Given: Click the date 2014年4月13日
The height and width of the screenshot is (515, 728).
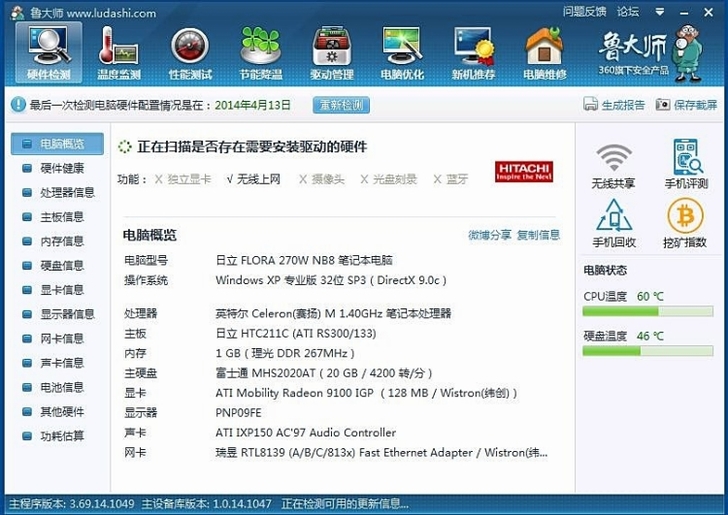Looking at the screenshot, I should pyautogui.click(x=253, y=105).
